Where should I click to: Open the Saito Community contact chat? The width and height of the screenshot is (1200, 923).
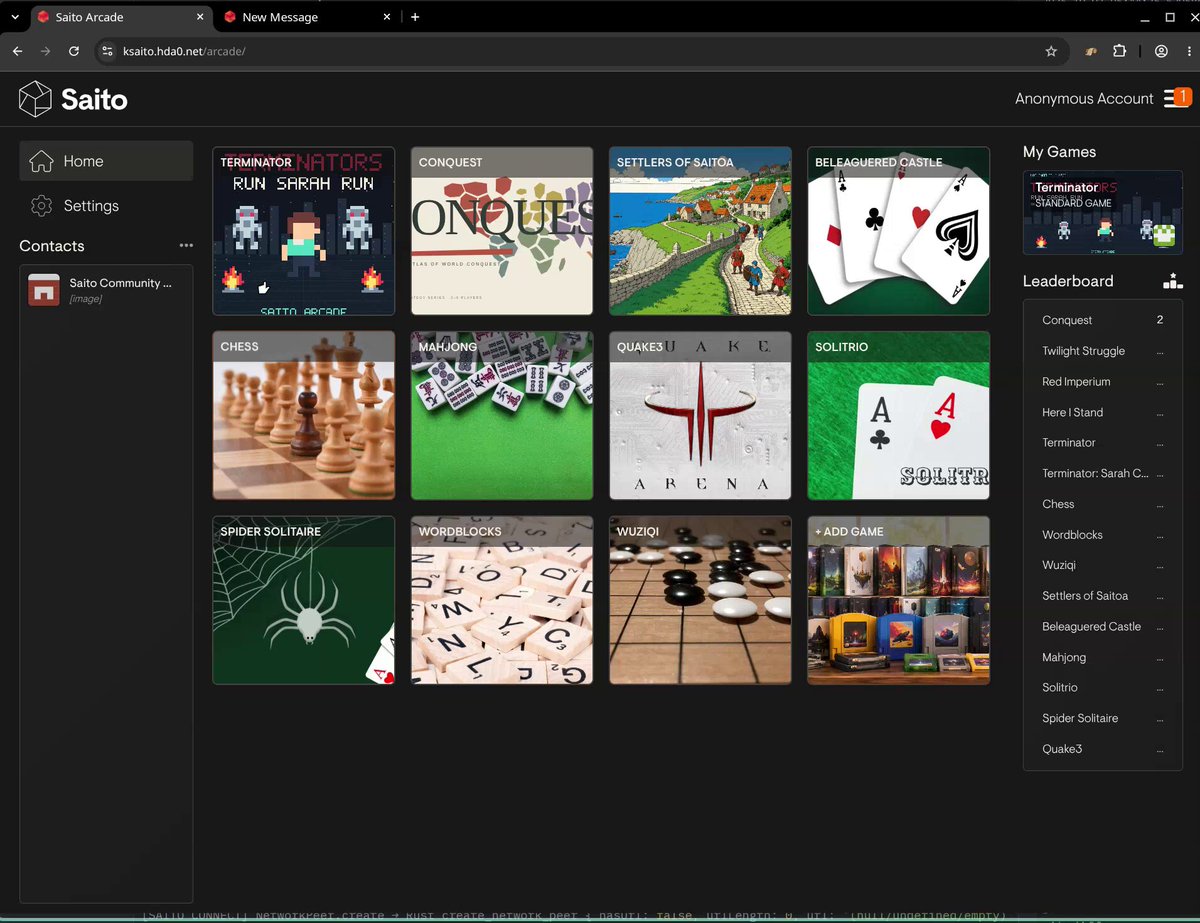coord(106,290)
